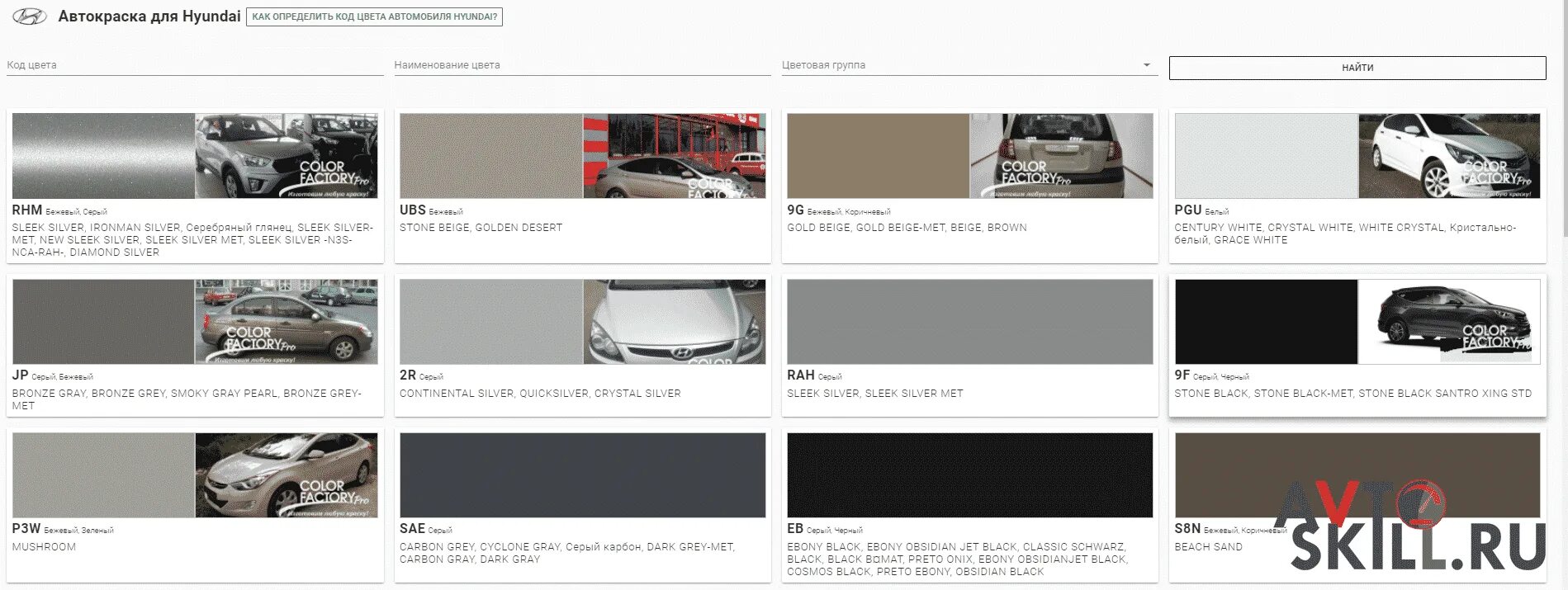The width and height of the screenshot is (1568, 590).
Task: Click the 'НАЙТИ' search button
Action: coord(1357,68)
